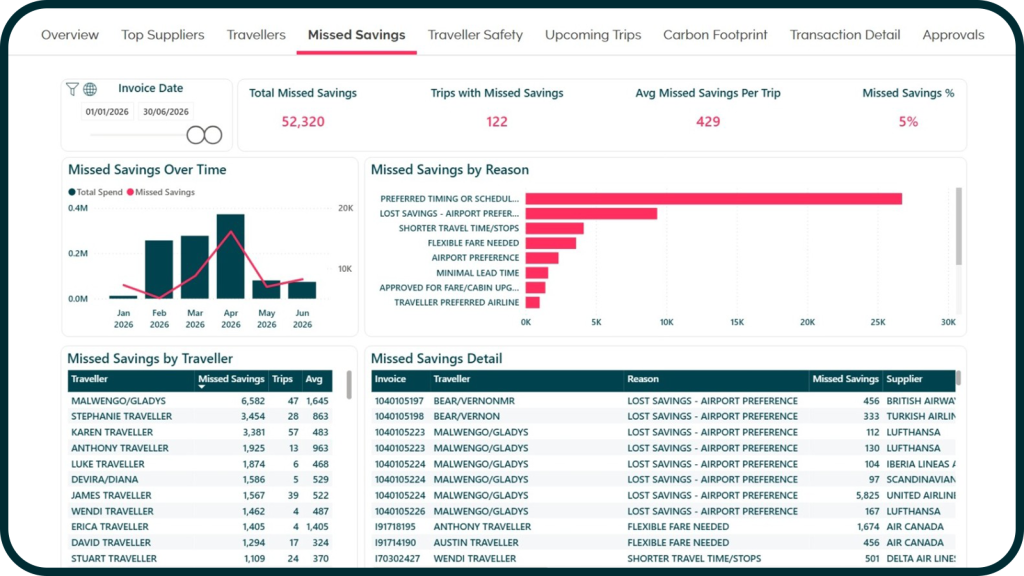Click the April 2026 spend bar
Screen dimensions: 1024x576
click(x=231, y=257)
